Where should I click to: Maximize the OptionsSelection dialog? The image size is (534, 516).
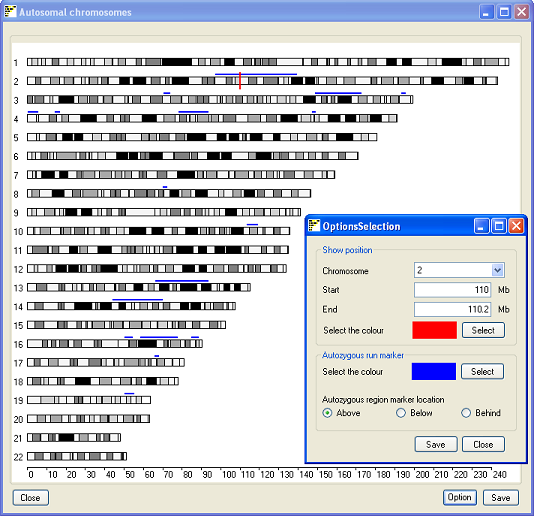click(499, 226)
